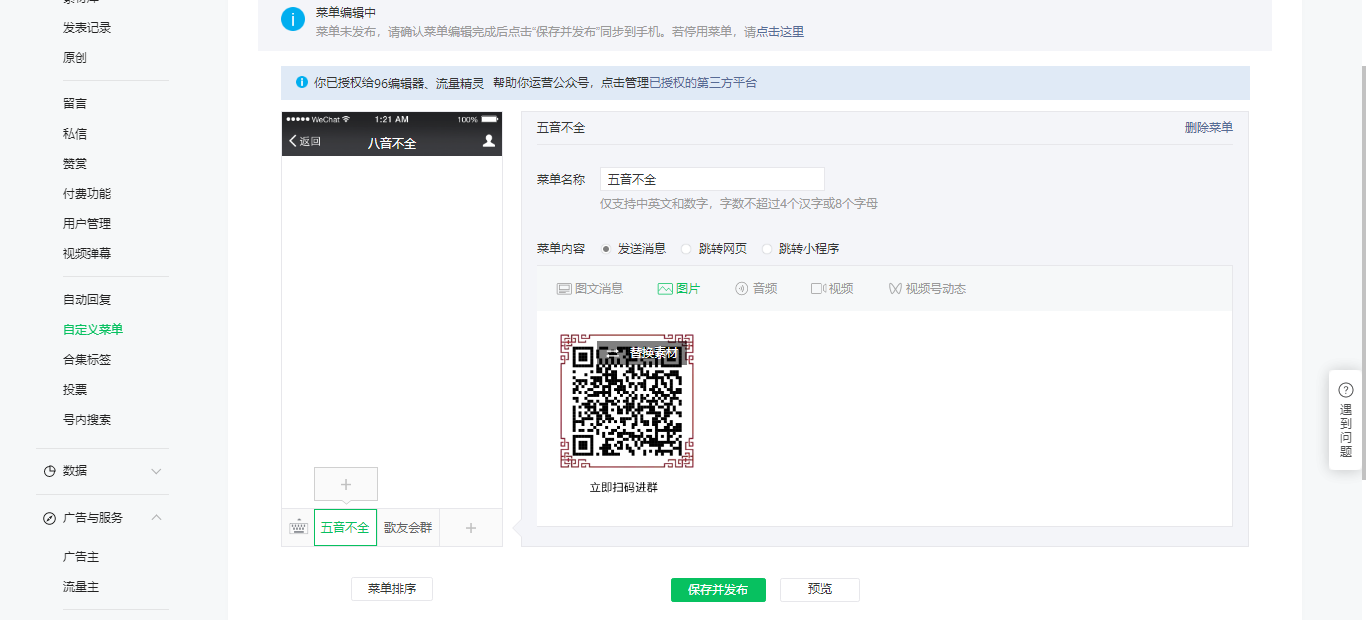Click the profile icon in phone preview header
The width and height of the screenshot is (1366, 620).
coord(489,141)
